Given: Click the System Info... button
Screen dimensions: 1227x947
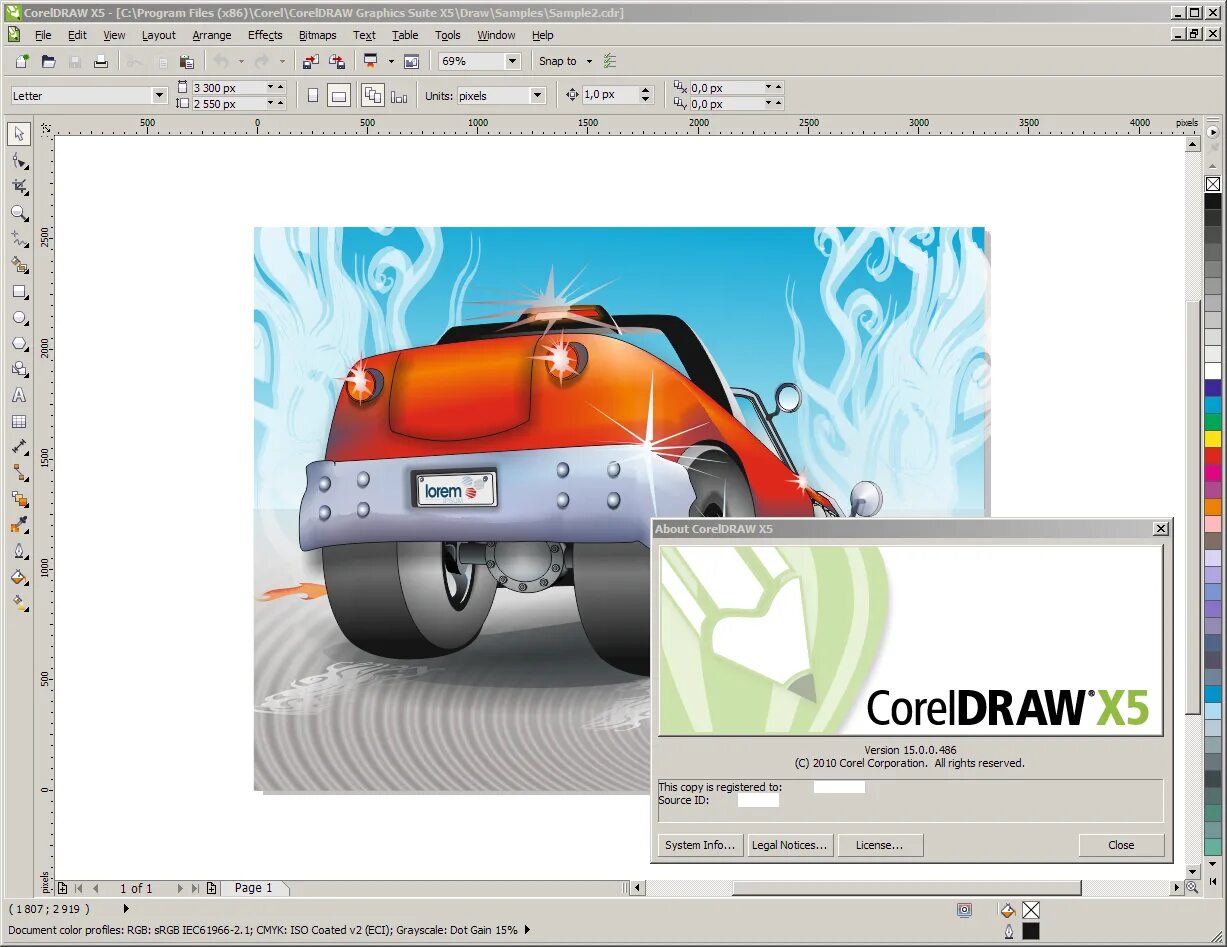Looking at the screenshot, I should coord(700,845).
